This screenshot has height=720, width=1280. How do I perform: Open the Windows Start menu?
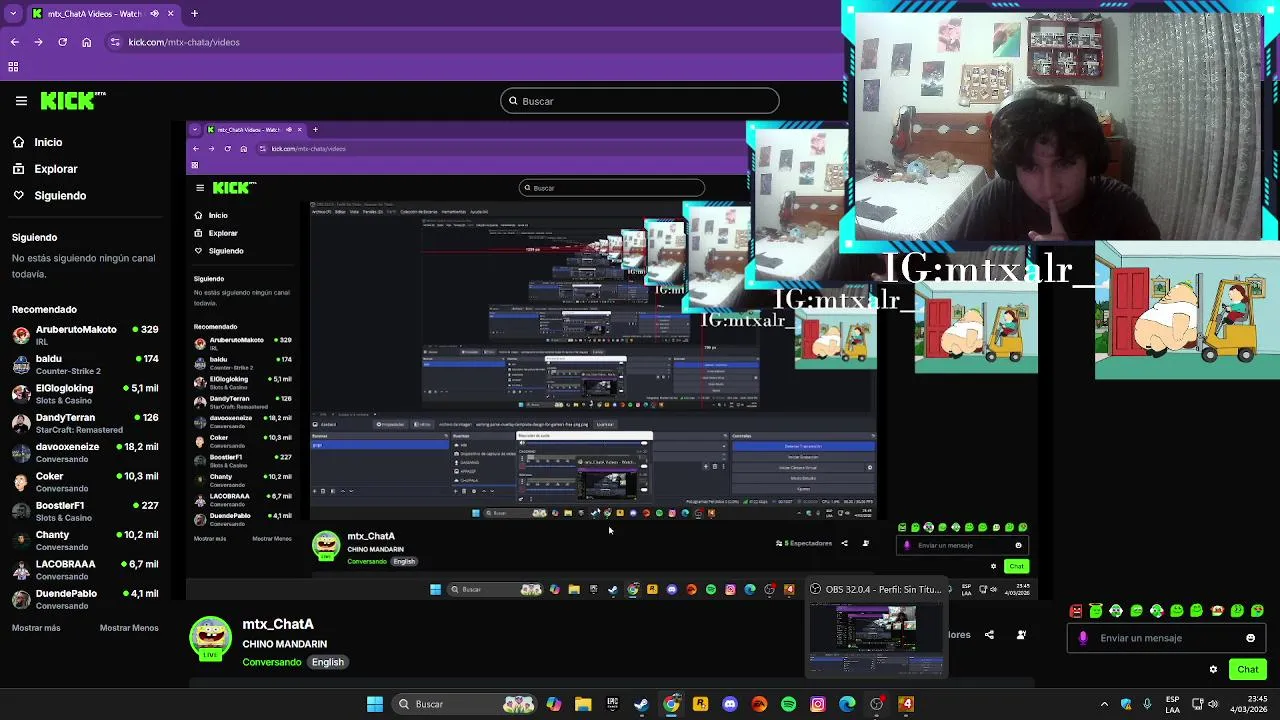tap(374, 704)
